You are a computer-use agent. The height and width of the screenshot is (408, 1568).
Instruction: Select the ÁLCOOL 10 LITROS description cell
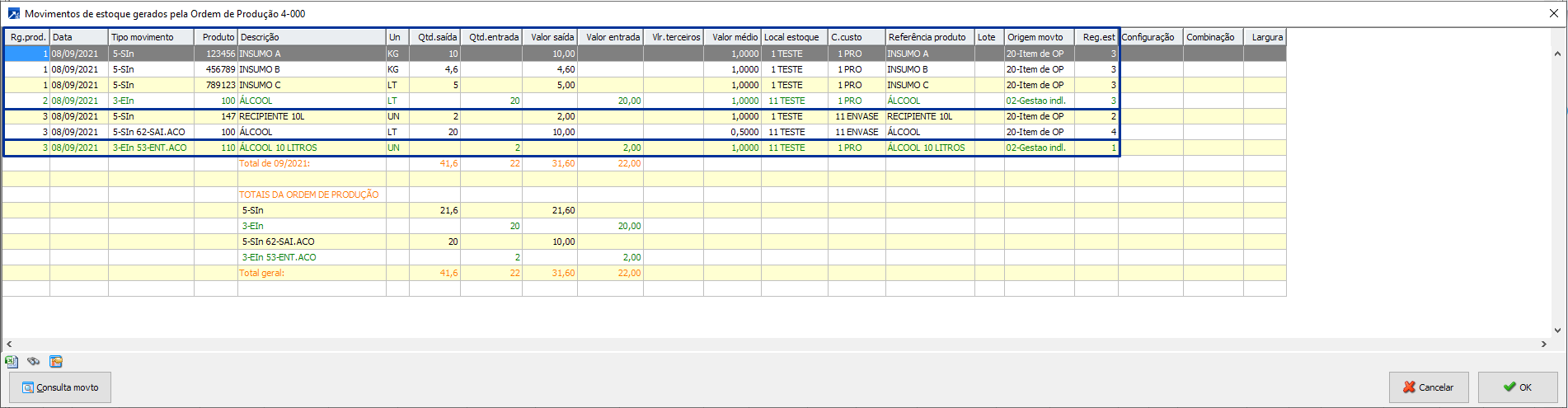(x=311, y=148)
